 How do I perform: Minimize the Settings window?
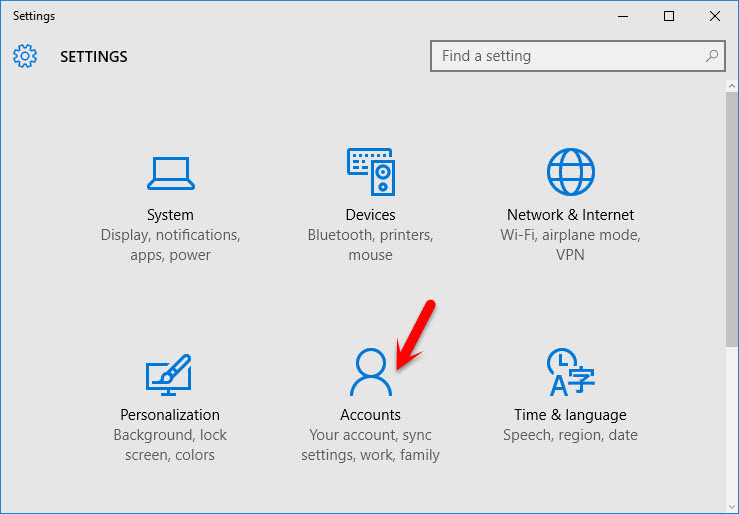[x=623, y=16]
